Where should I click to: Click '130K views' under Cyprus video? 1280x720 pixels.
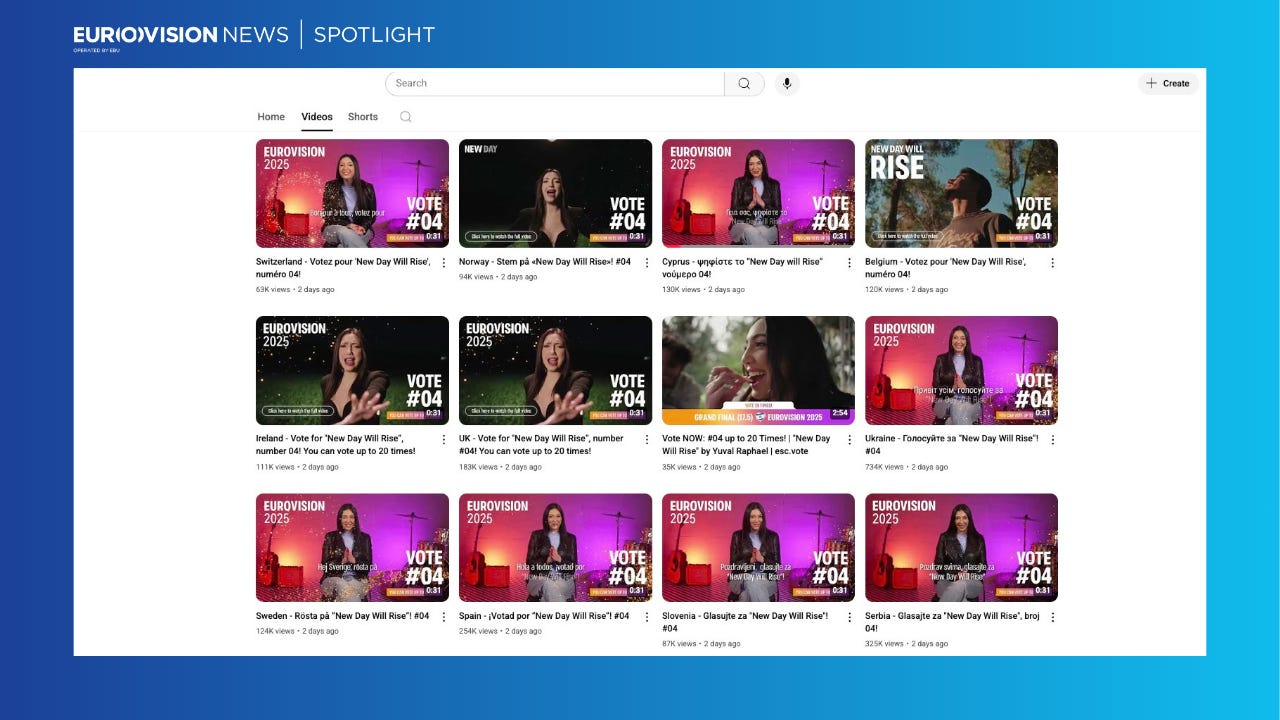681,290
